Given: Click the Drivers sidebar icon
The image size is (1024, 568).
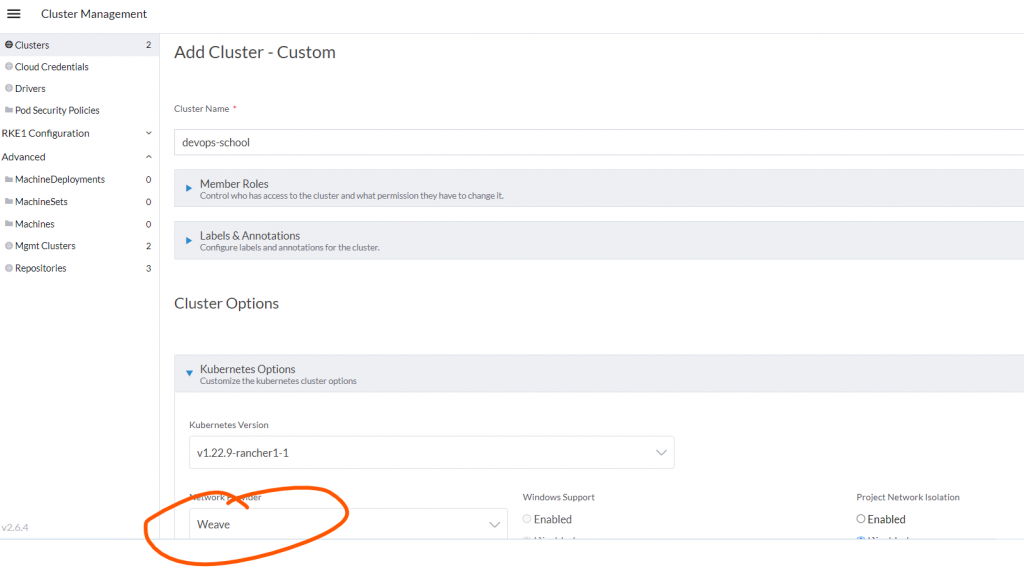Looking at the screenshot, I should tap(9, 89).
